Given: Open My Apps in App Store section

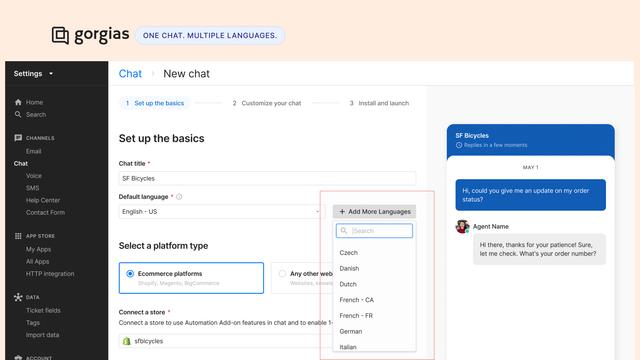Looking at the screenshot, I should pos(38,249).
